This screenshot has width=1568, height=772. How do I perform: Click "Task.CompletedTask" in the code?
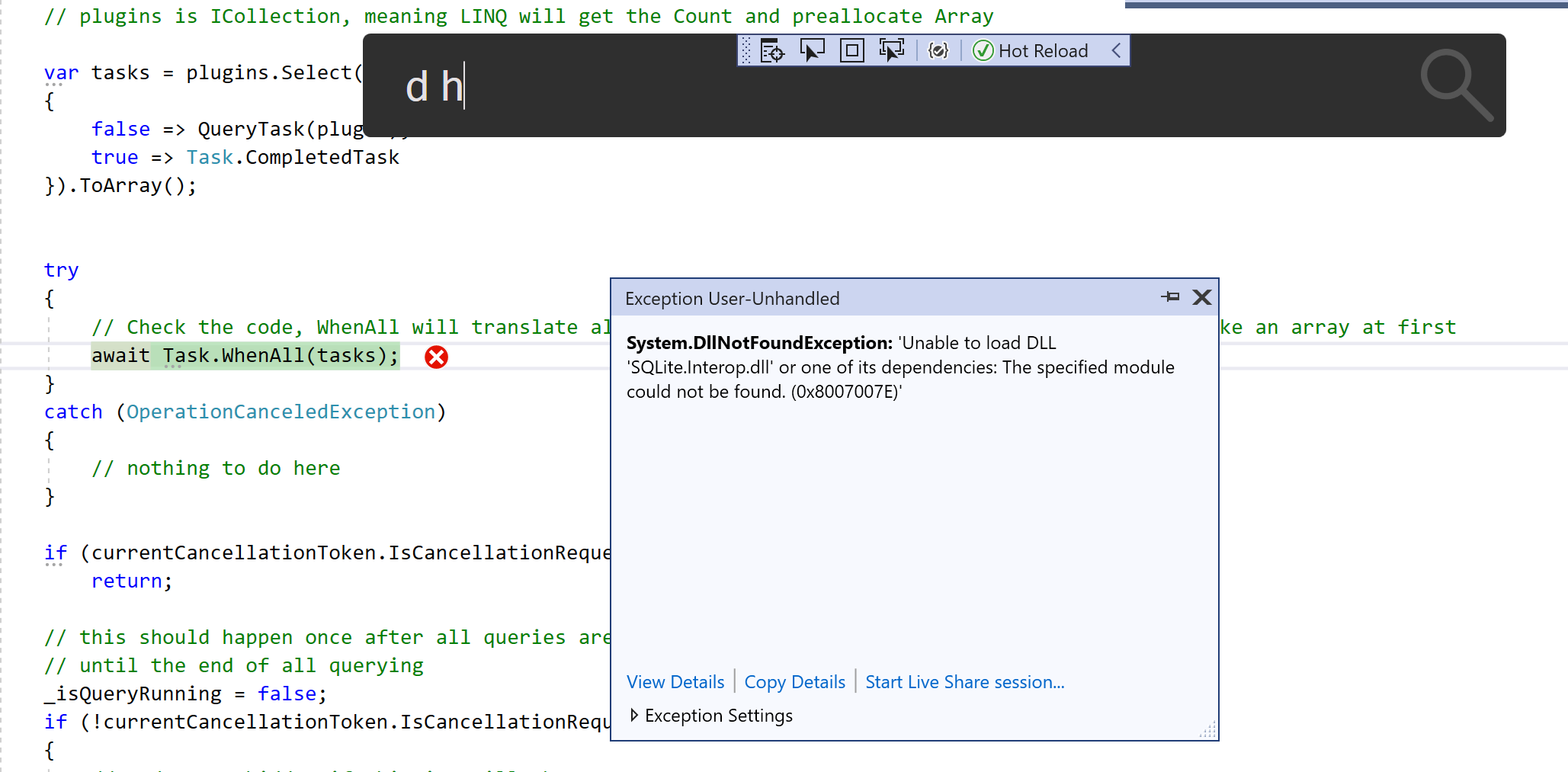[x=293, y=158]
